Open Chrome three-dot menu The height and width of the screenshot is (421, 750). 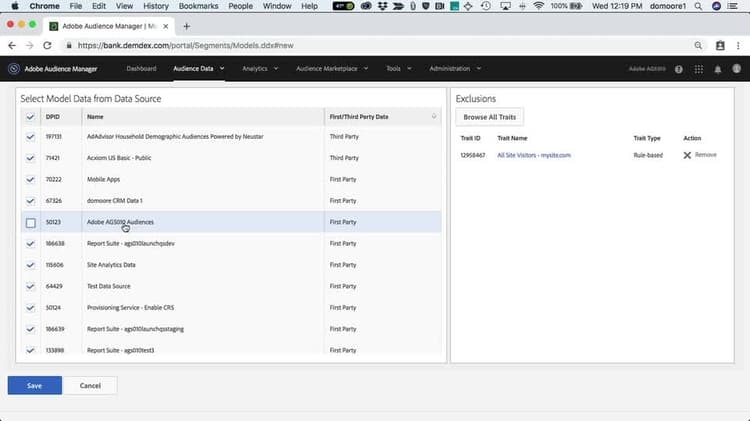tap(738, 45)
